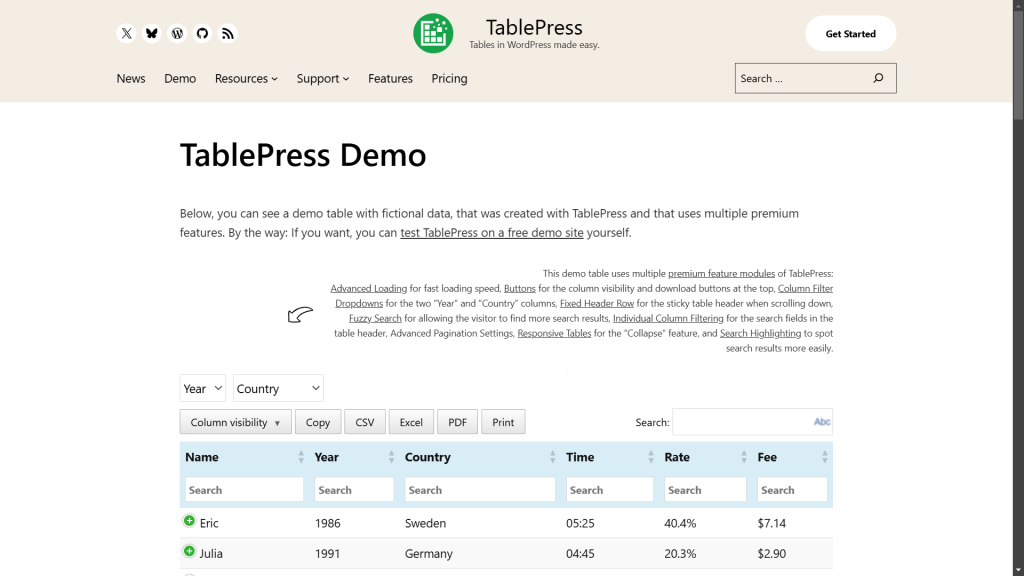Image resolution: width=1024 pixels, height=576 pixels.
Task: Open the Demo menu item
Action: (x=180, y=78)
